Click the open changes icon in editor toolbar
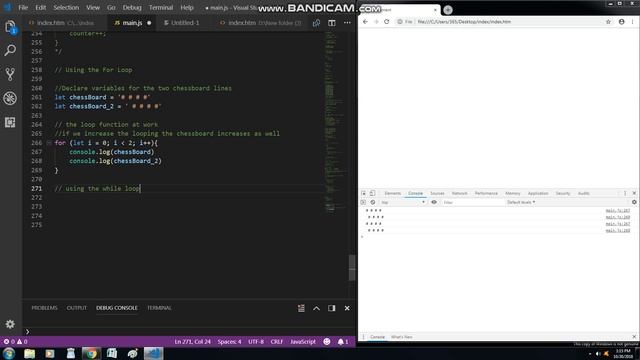The width and height of the screenshot is (640, 360). (316, 23)
